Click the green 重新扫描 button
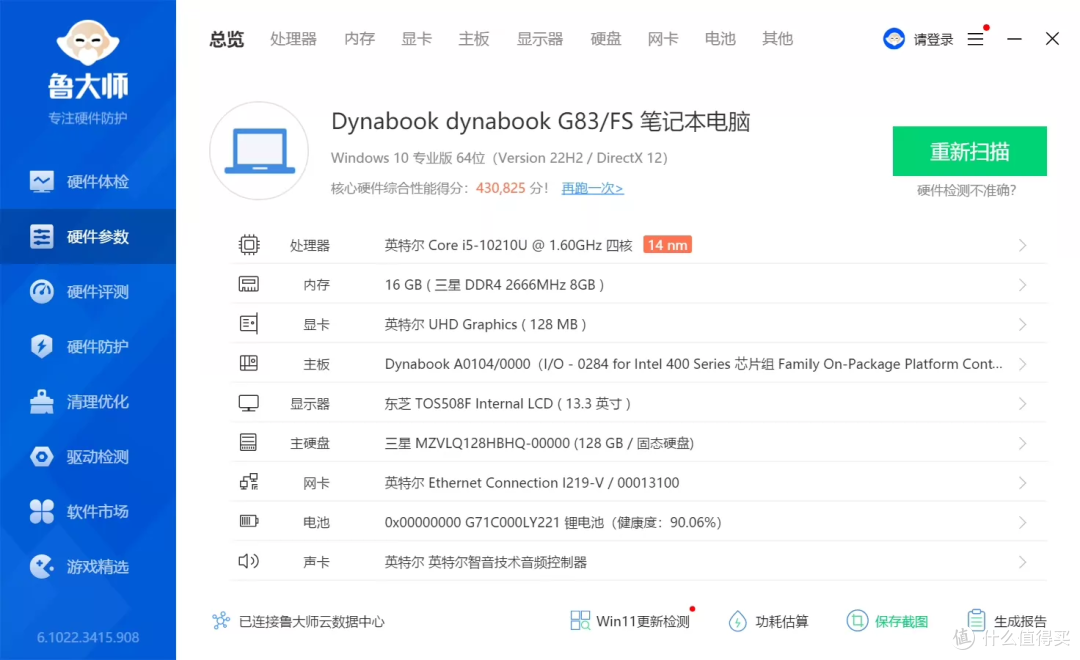1080x660 pixels. (970, 151)
